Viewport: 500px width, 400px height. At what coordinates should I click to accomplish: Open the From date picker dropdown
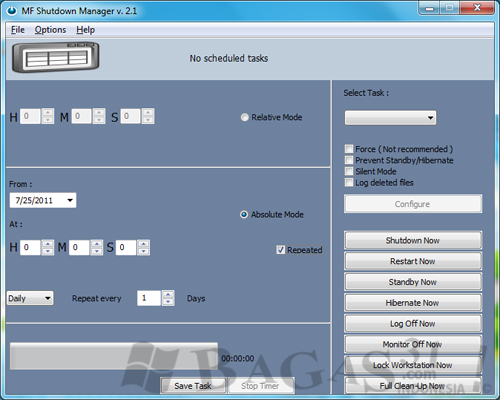(x=70, y=200)
